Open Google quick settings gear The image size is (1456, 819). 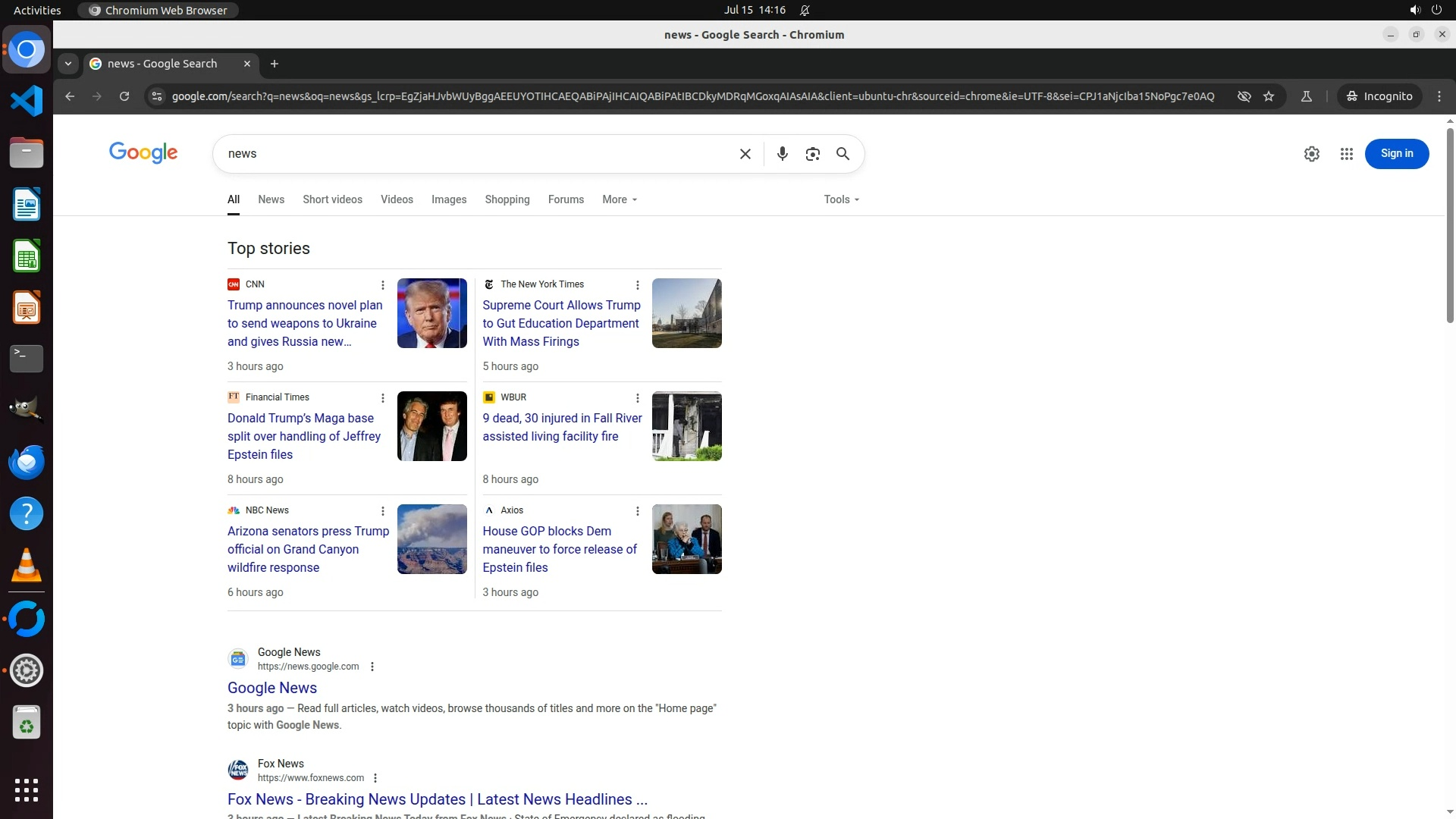tap(1311, 154)
